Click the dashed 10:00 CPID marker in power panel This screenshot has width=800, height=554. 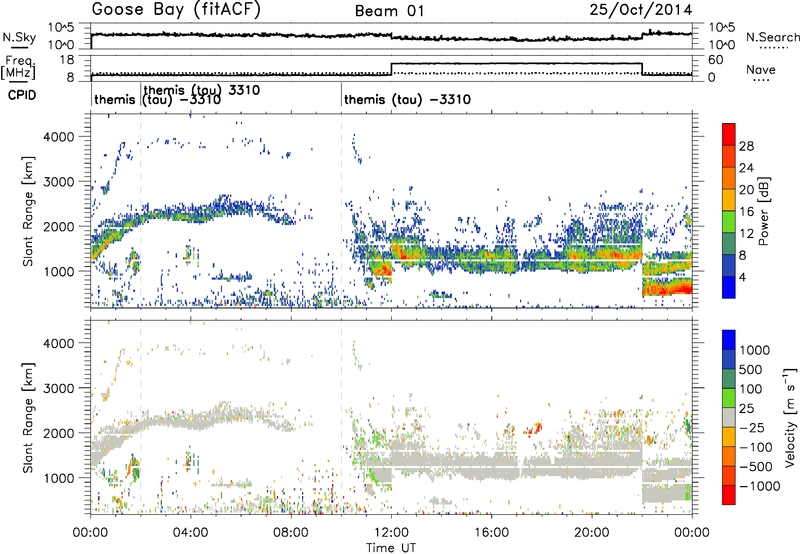[341, 211]
